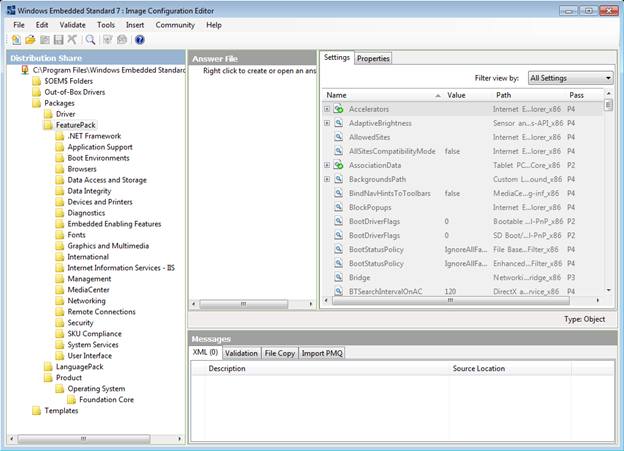Click the Networking folder icon
The image size is (624, 451).
[60, 301]
